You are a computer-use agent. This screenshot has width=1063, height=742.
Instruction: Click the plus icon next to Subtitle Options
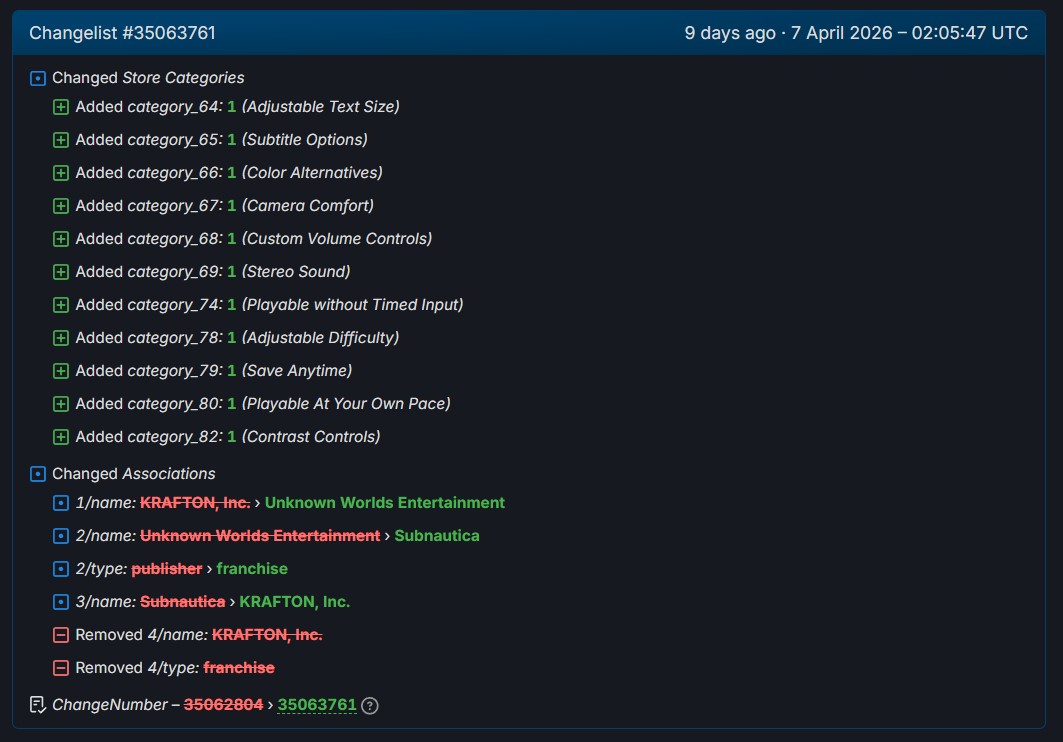[x=61, y=140]
